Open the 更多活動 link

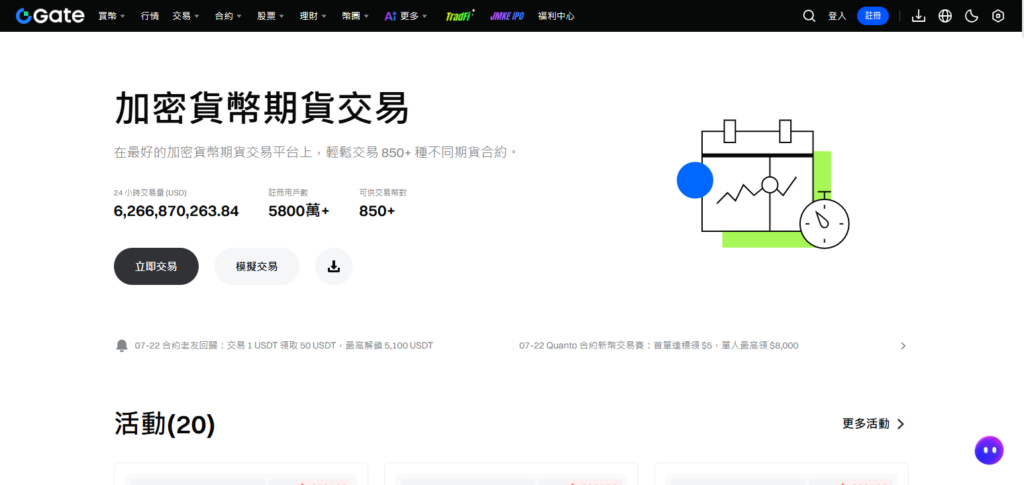(874, 424)
